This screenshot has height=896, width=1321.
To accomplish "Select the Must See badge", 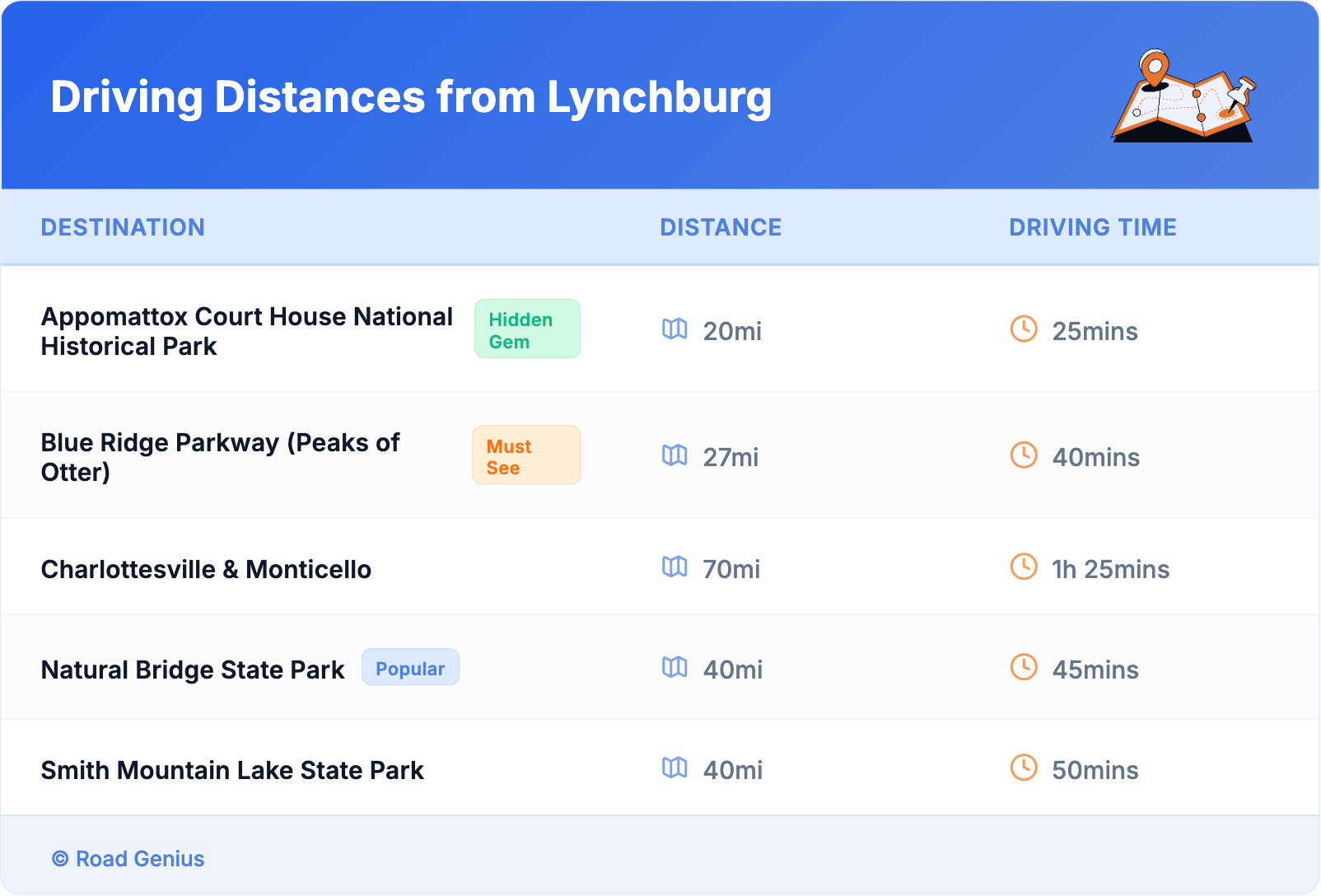I will [526, 455].
